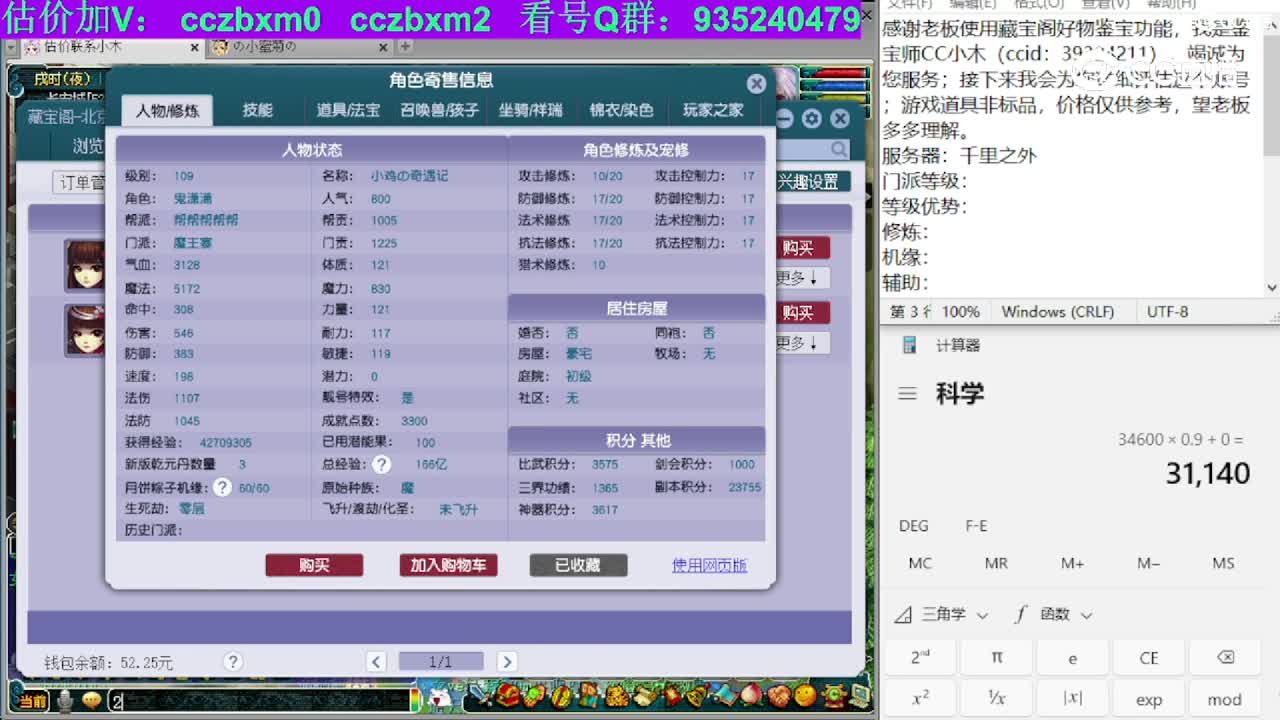Click the π key in calculator
1280x720 pixels.
997,658
